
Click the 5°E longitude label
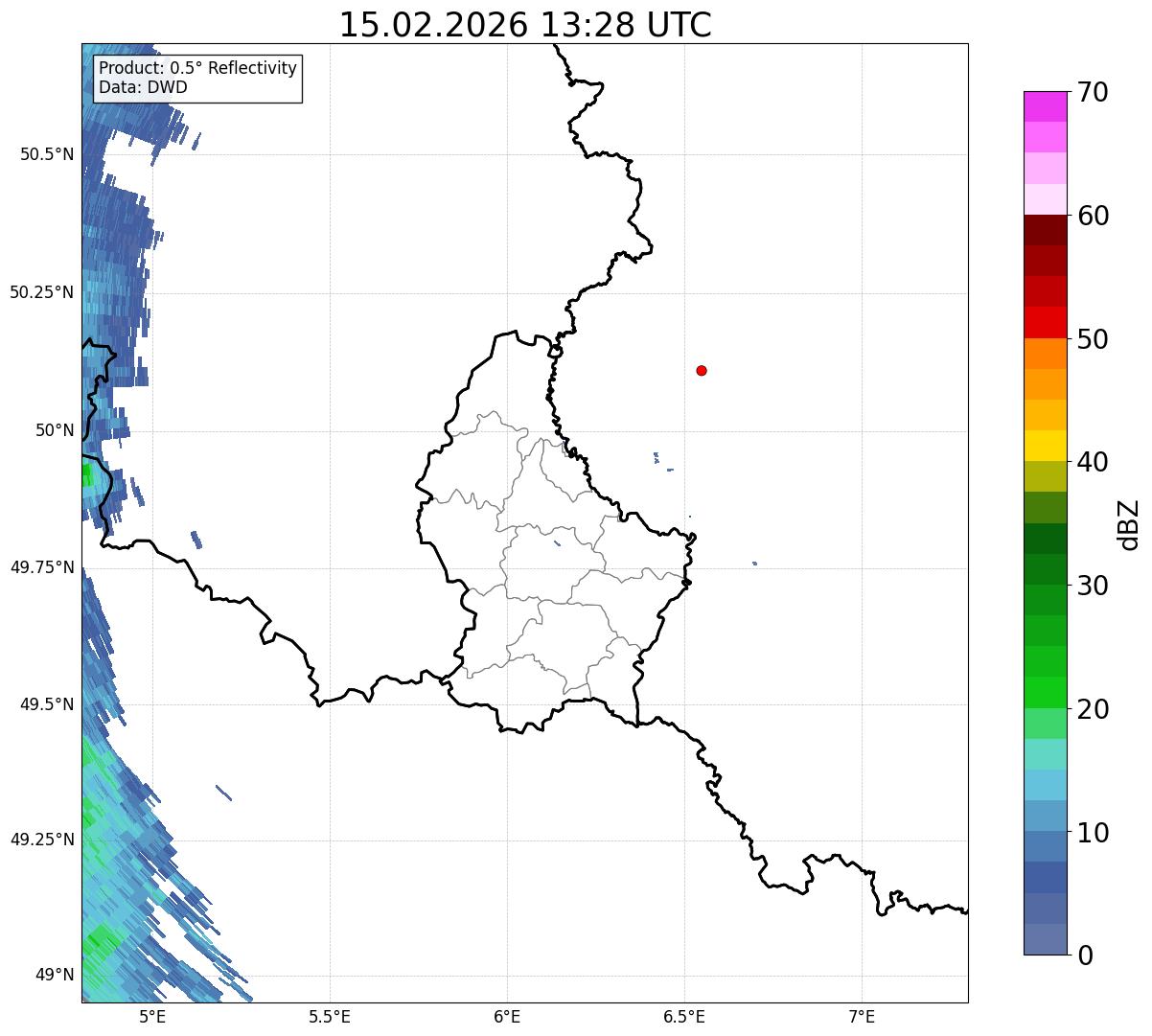click(152, 1016)
